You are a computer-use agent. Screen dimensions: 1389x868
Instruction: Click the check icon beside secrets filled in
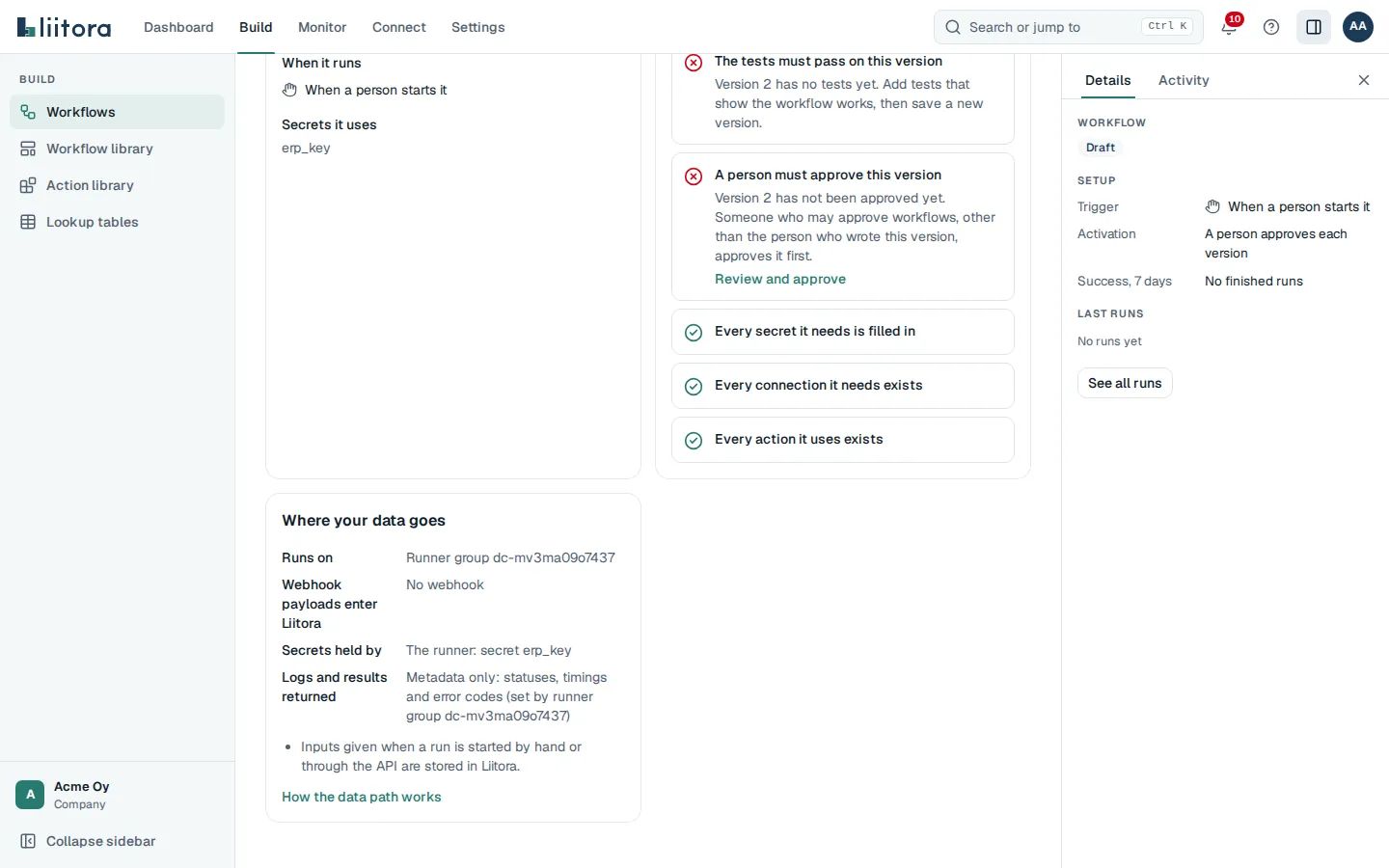pyautogui.click(x=694, y=333)
